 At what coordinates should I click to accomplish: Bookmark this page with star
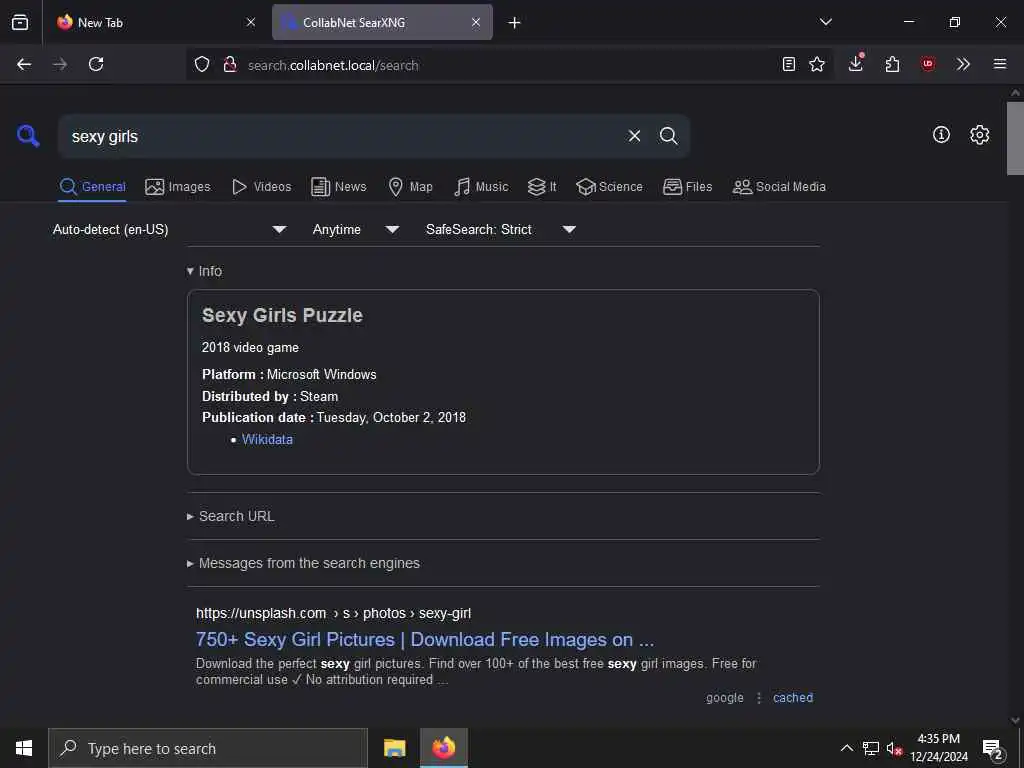pos(816,64)
